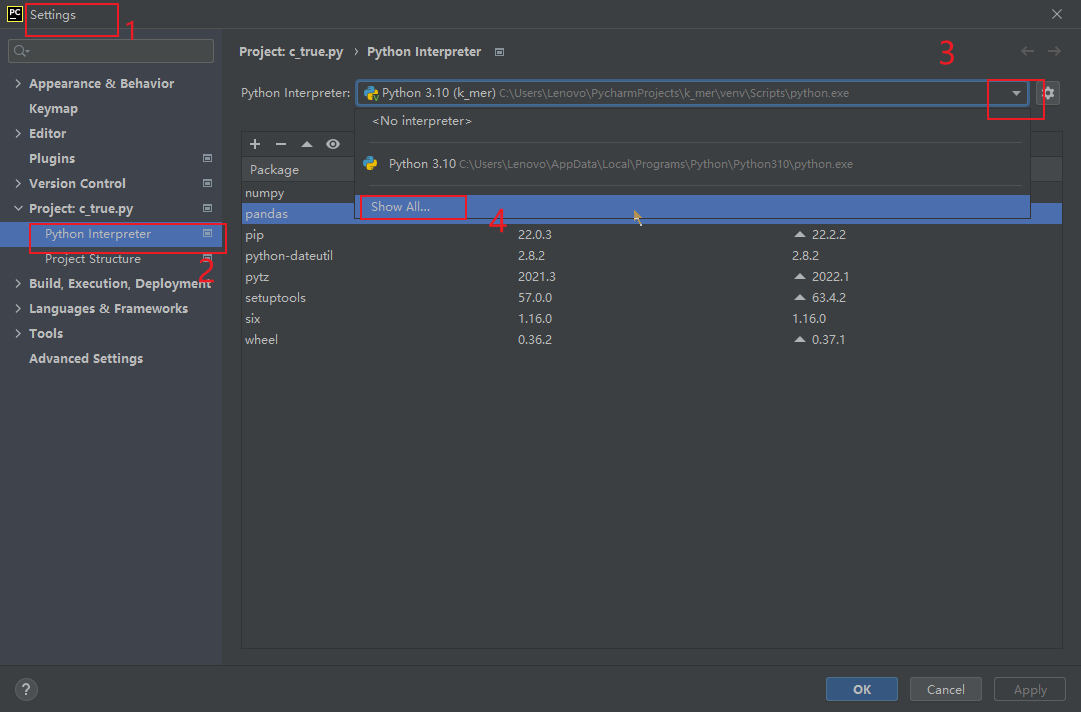Viewport: 1081px width, 712px height.
Task: Select Python Interpreter in sidebar
Action: click(111, 234)
